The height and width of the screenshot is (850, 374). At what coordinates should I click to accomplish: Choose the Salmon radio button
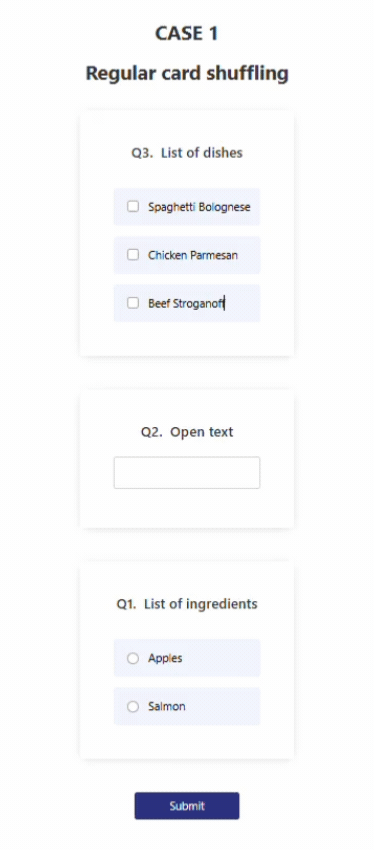coord(133,706)
